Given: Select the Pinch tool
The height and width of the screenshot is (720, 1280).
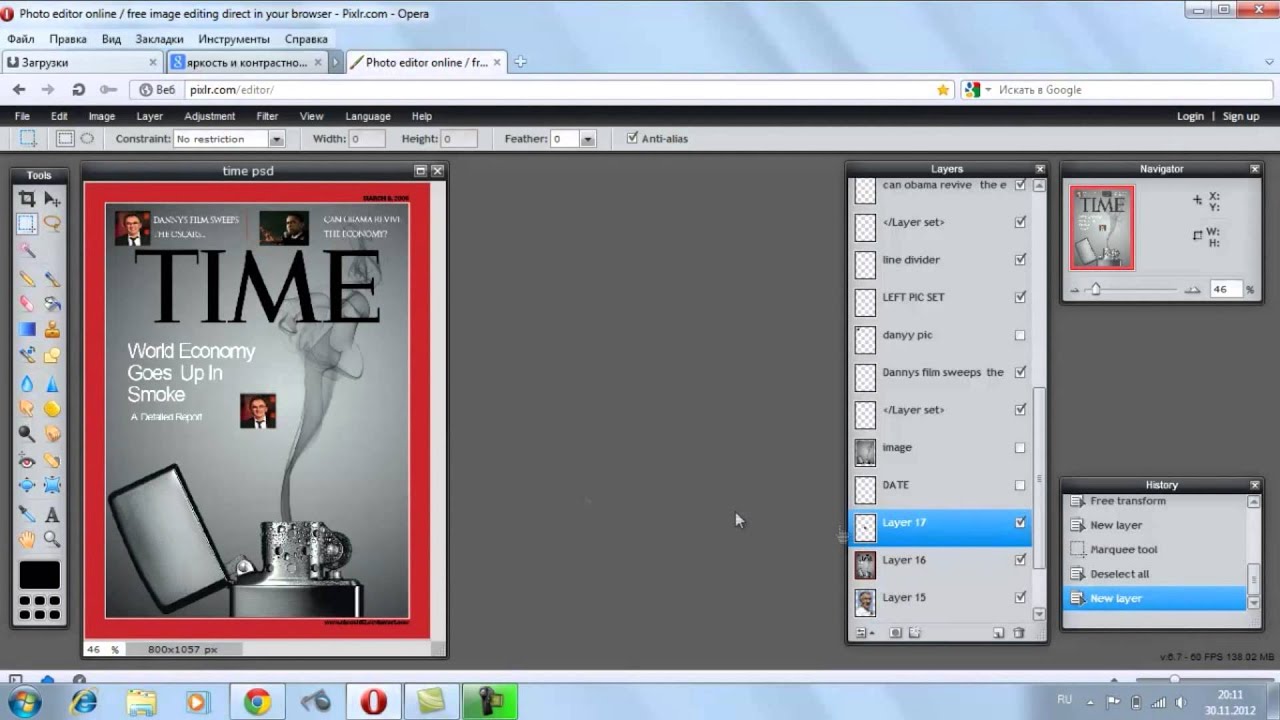Looking at the screenshot, I should tap(52, 486).
